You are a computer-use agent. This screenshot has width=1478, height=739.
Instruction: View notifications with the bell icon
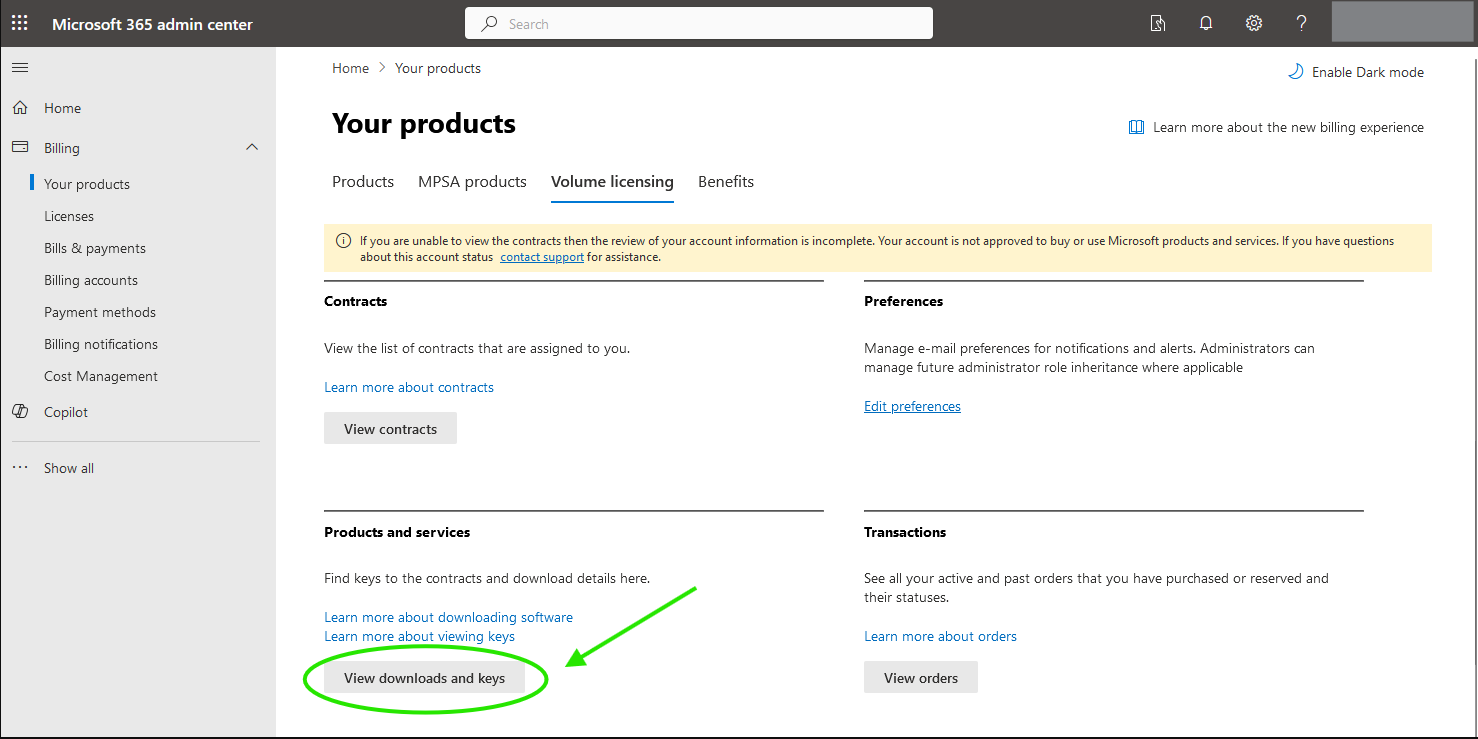[x=1205, y=22]
